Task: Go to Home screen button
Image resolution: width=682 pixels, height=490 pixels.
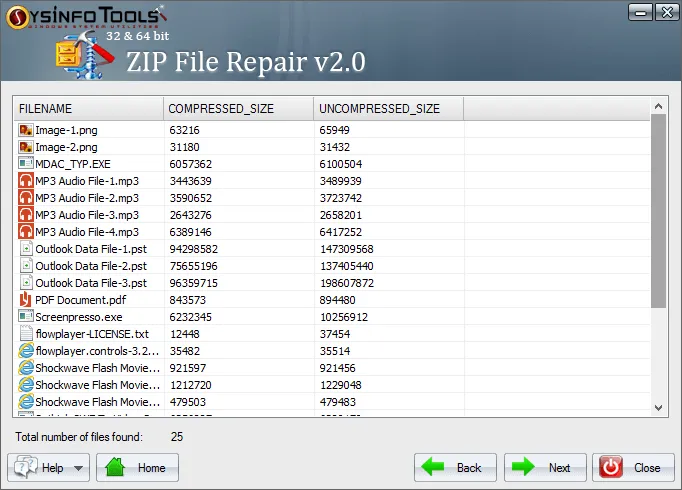Action: tap(137, 467)
